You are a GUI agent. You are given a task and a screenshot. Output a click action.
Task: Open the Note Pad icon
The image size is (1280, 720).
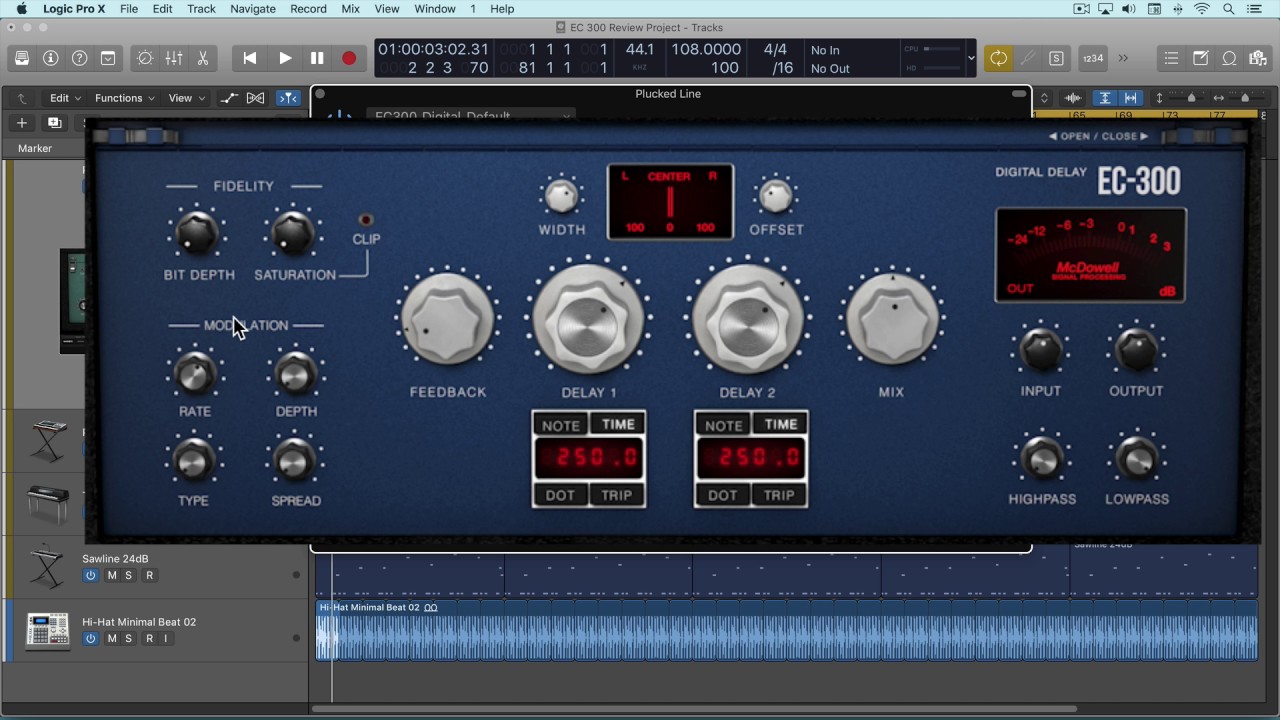[1201, 58]
